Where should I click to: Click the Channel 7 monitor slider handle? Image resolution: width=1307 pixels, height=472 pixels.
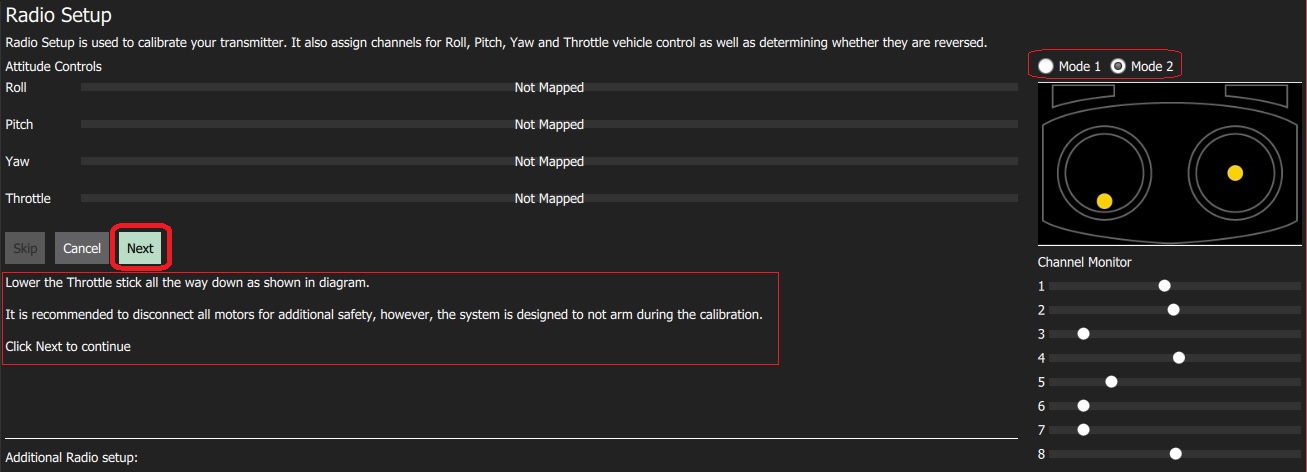point(1083,430)
